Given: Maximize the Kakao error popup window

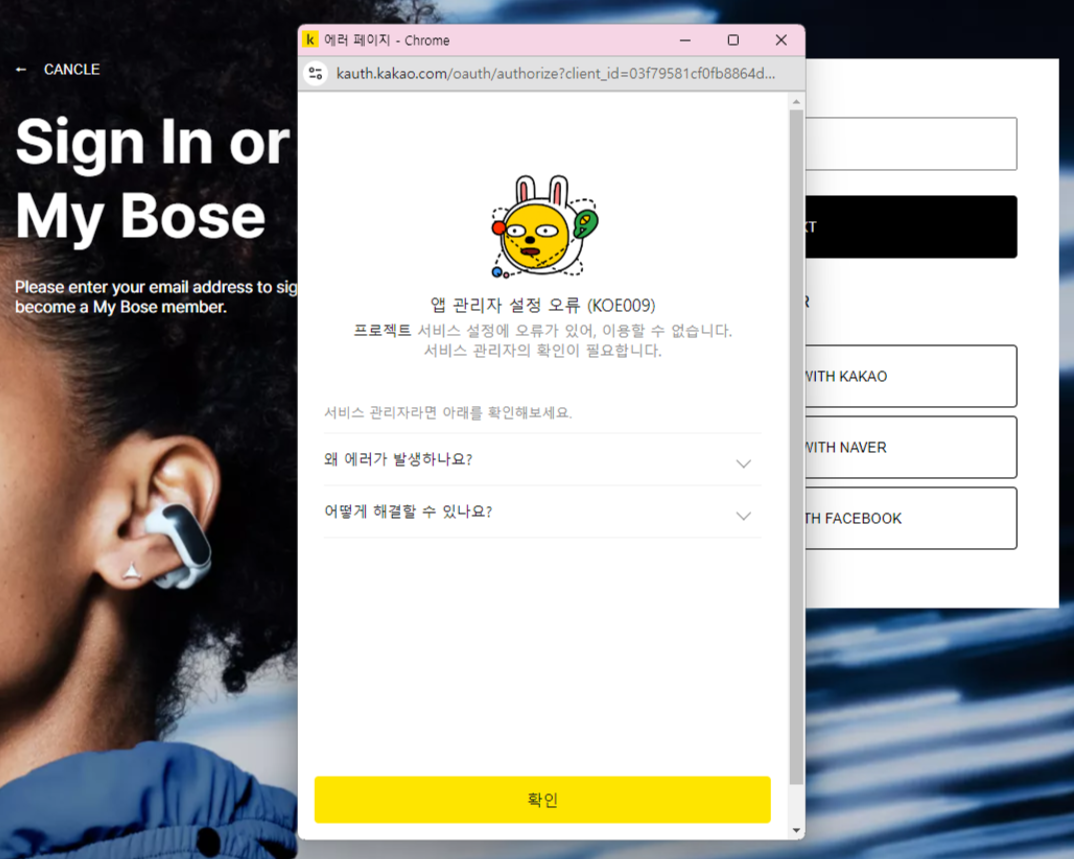Looking at the screenshot, I should [x=733, y=40].
